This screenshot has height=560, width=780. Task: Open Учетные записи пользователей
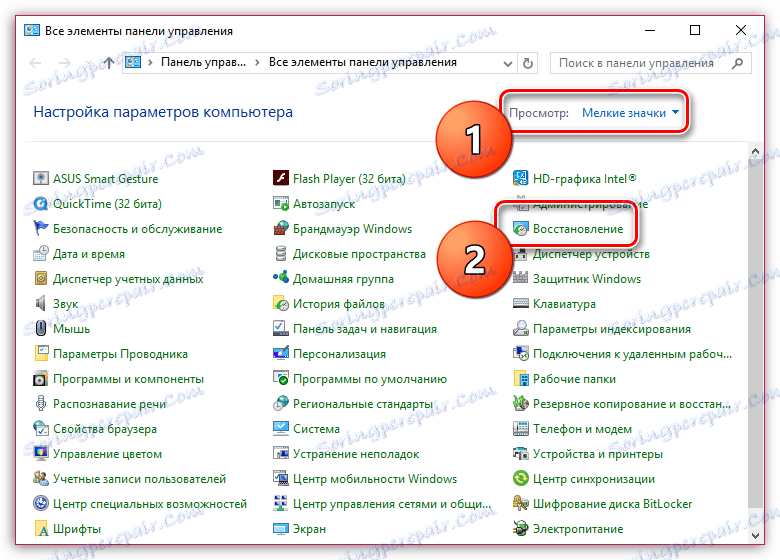click(139, 479)
